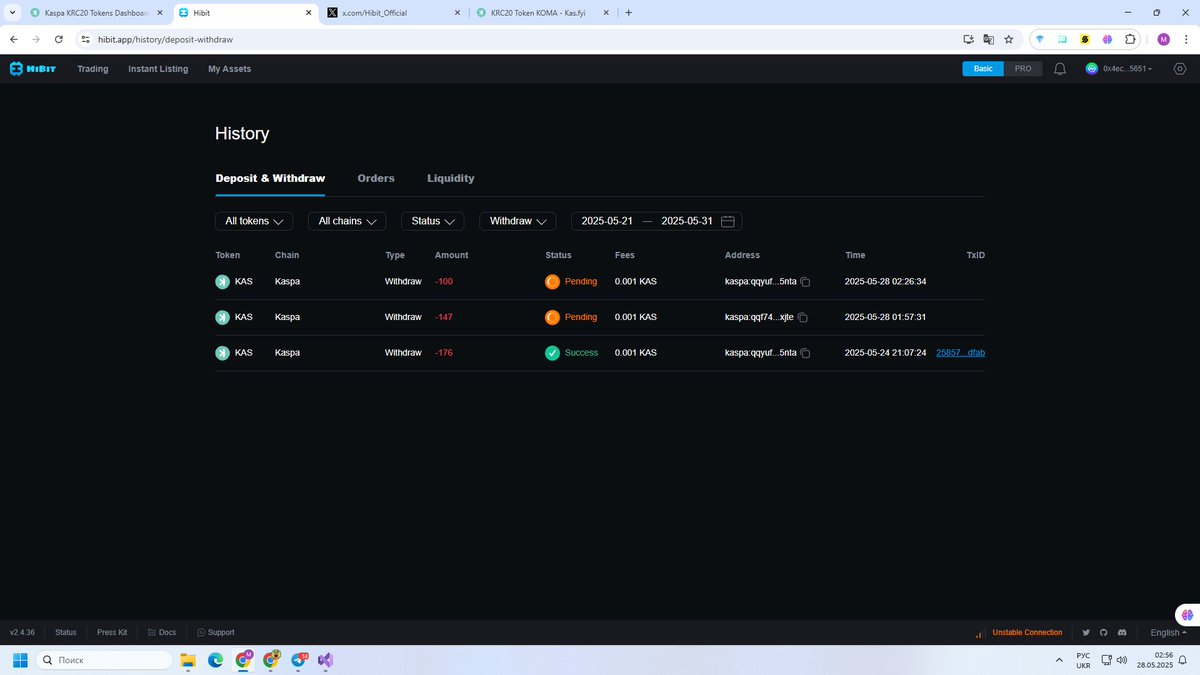This screenshot has height=675, width=1200.
Task: Click the Hibit logo in header
Action: coord(32,69)
